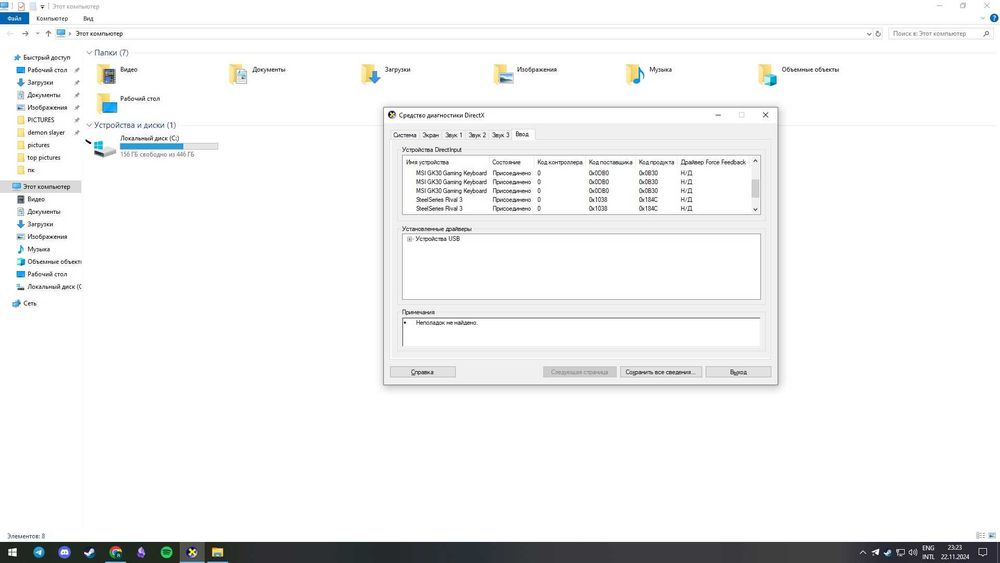Click the Этот компьютер address bar path
This screenshot has height=563, width=1000.
tap(99, 33)
